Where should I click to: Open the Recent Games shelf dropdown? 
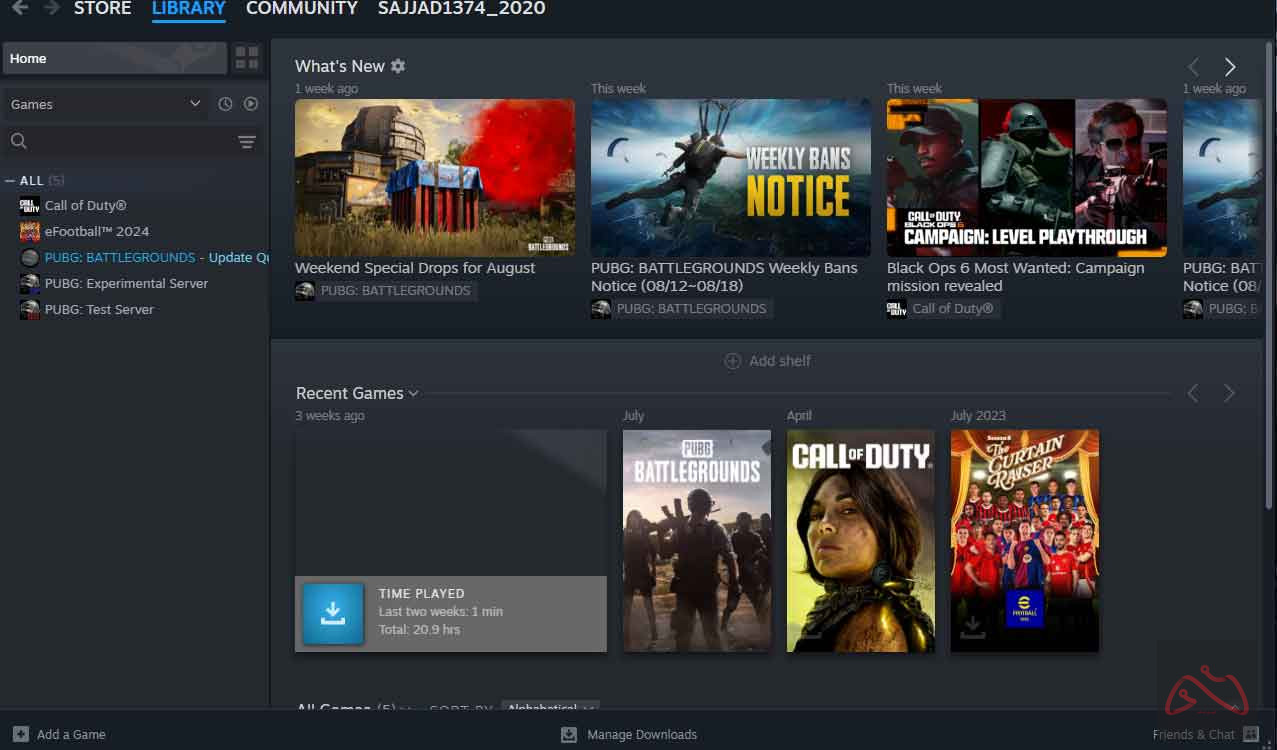tap(414, 394)
